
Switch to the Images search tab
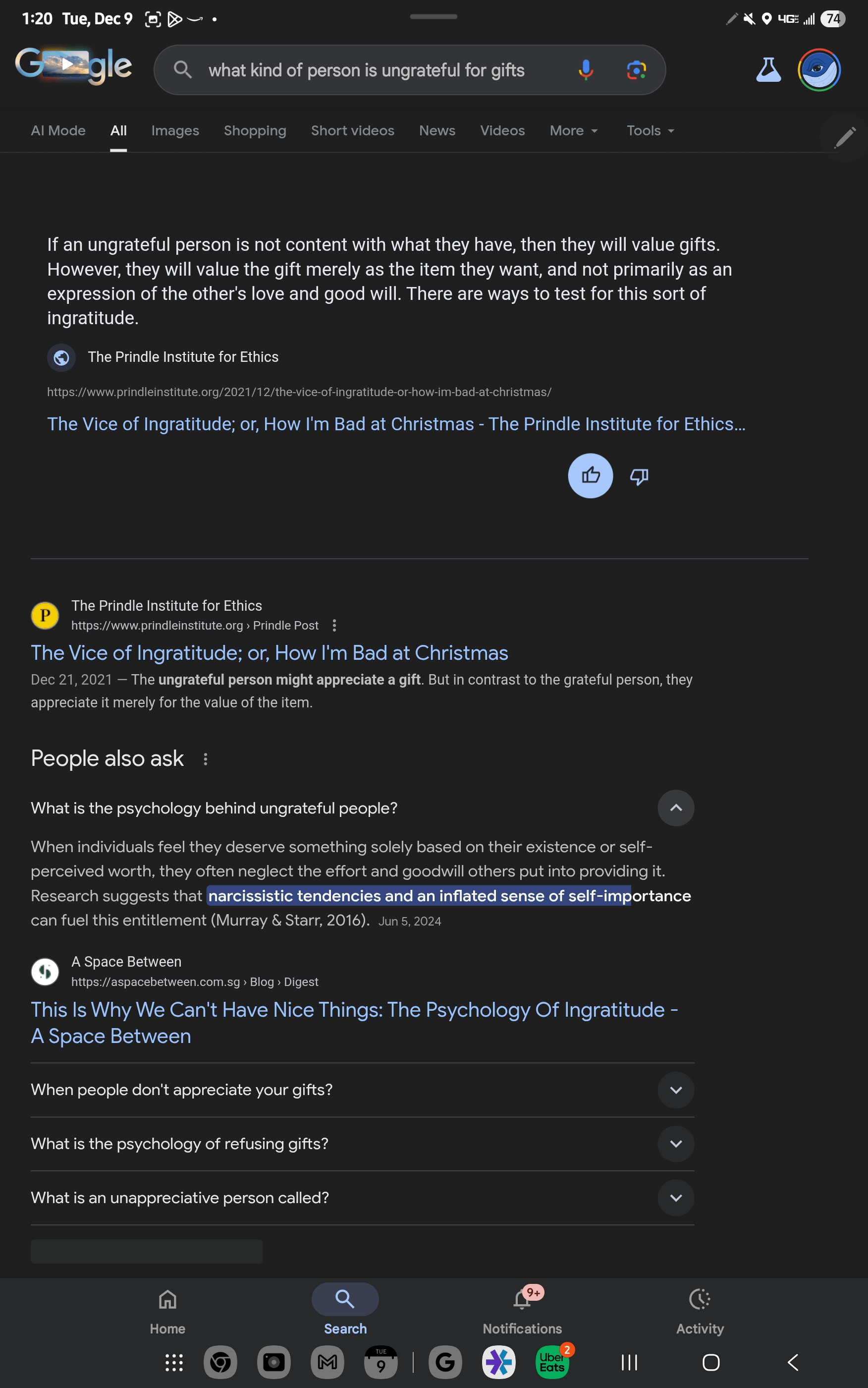175,131
